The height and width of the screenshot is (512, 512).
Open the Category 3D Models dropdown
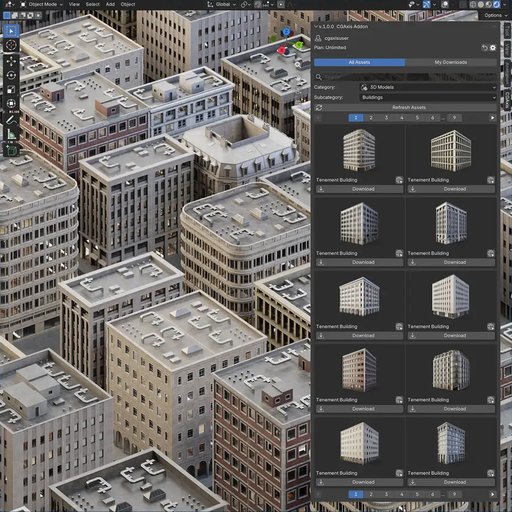coord(428,87)
